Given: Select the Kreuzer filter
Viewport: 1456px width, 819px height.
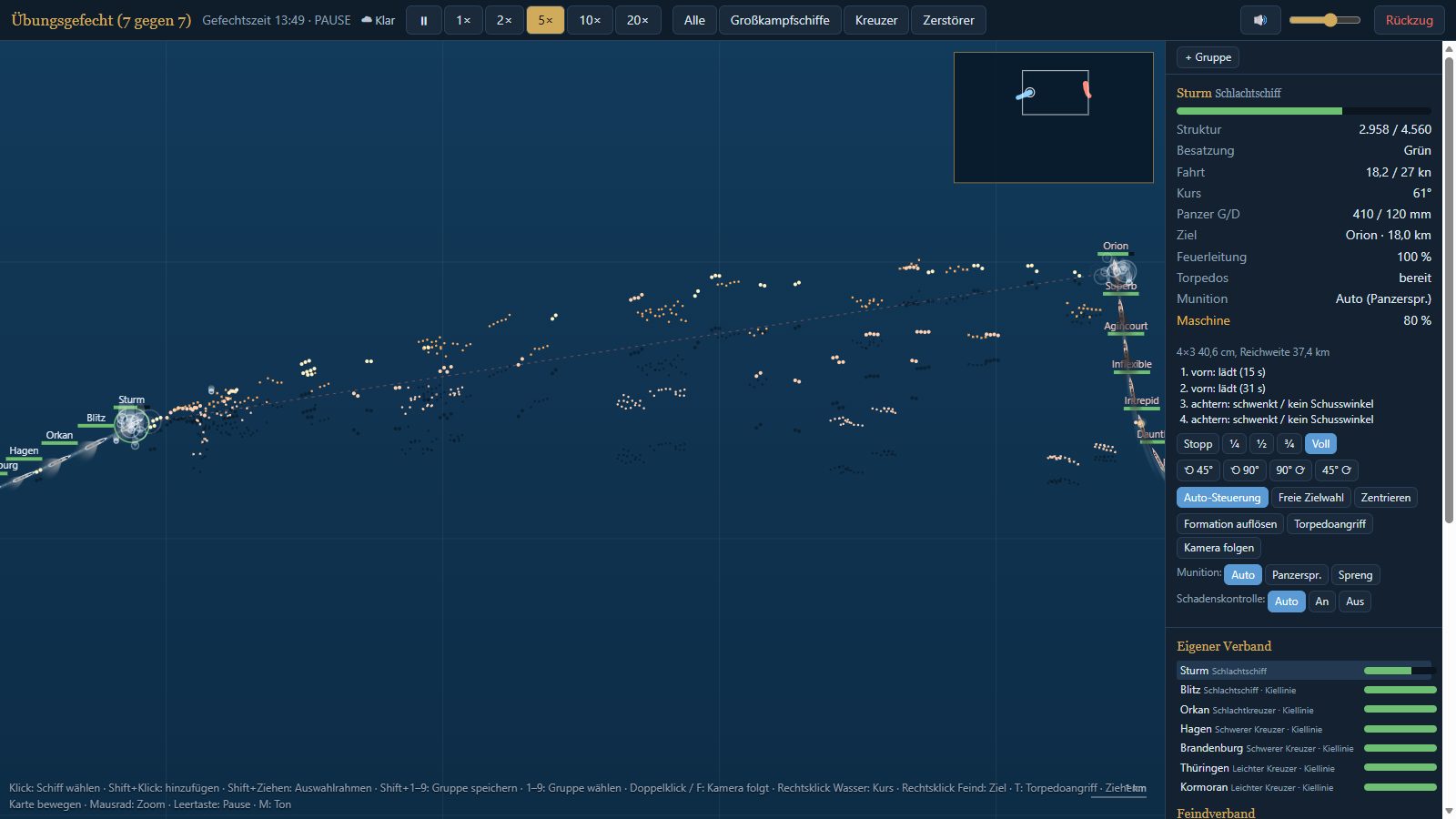Looking at the screenshot, I should [x=876, y=20].
